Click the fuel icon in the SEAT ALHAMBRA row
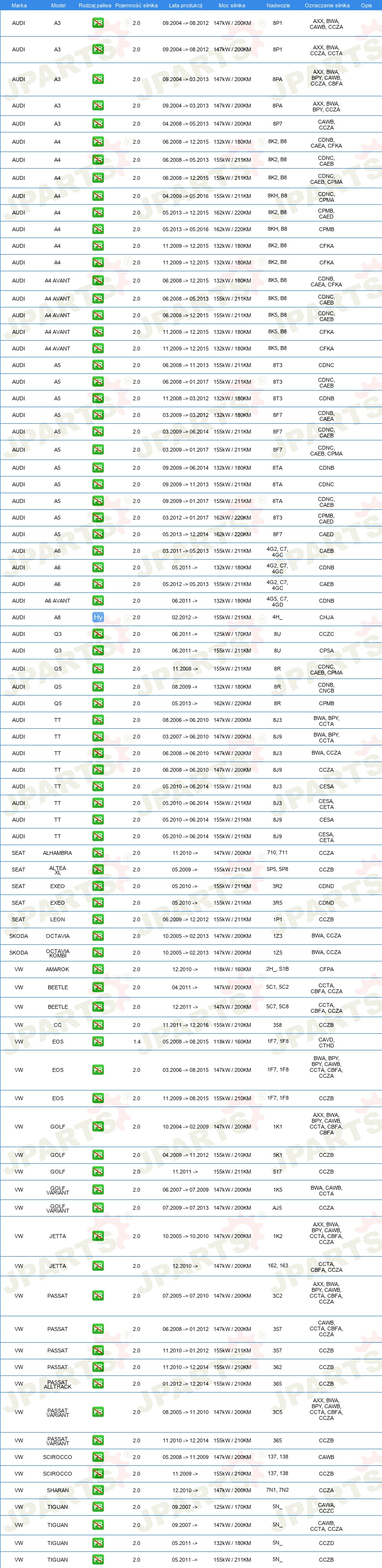Image resolution: width=382 pixels, height=1568 pixels. (x=98, y=853)
